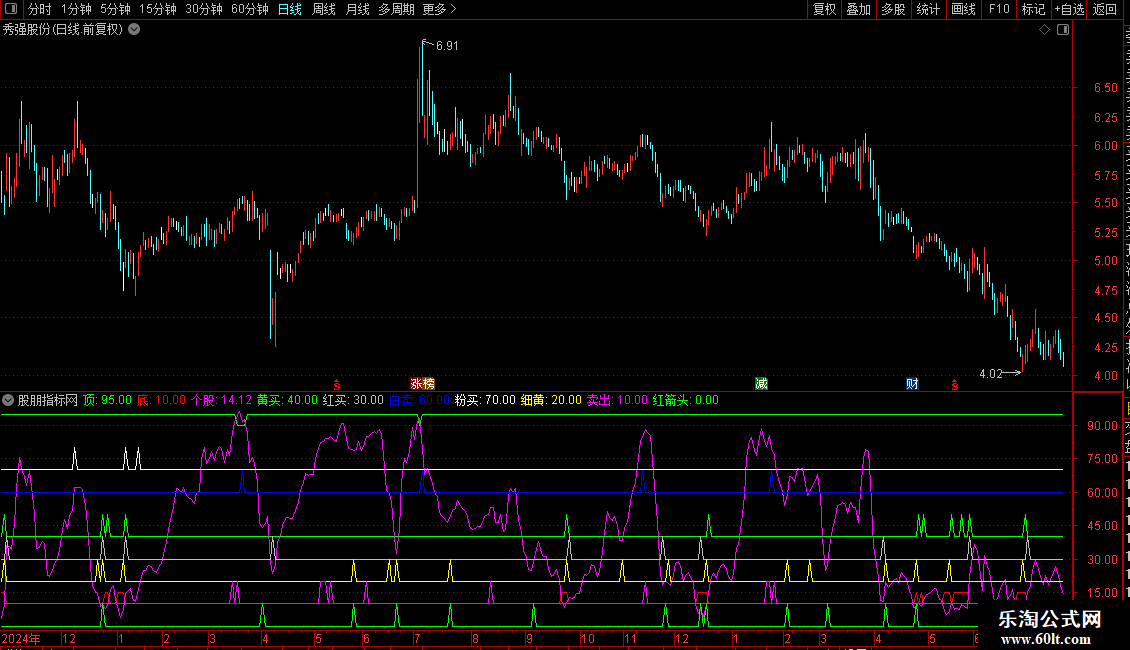
Task: Click the 标记 mark button
Action: pos(1033,9)
